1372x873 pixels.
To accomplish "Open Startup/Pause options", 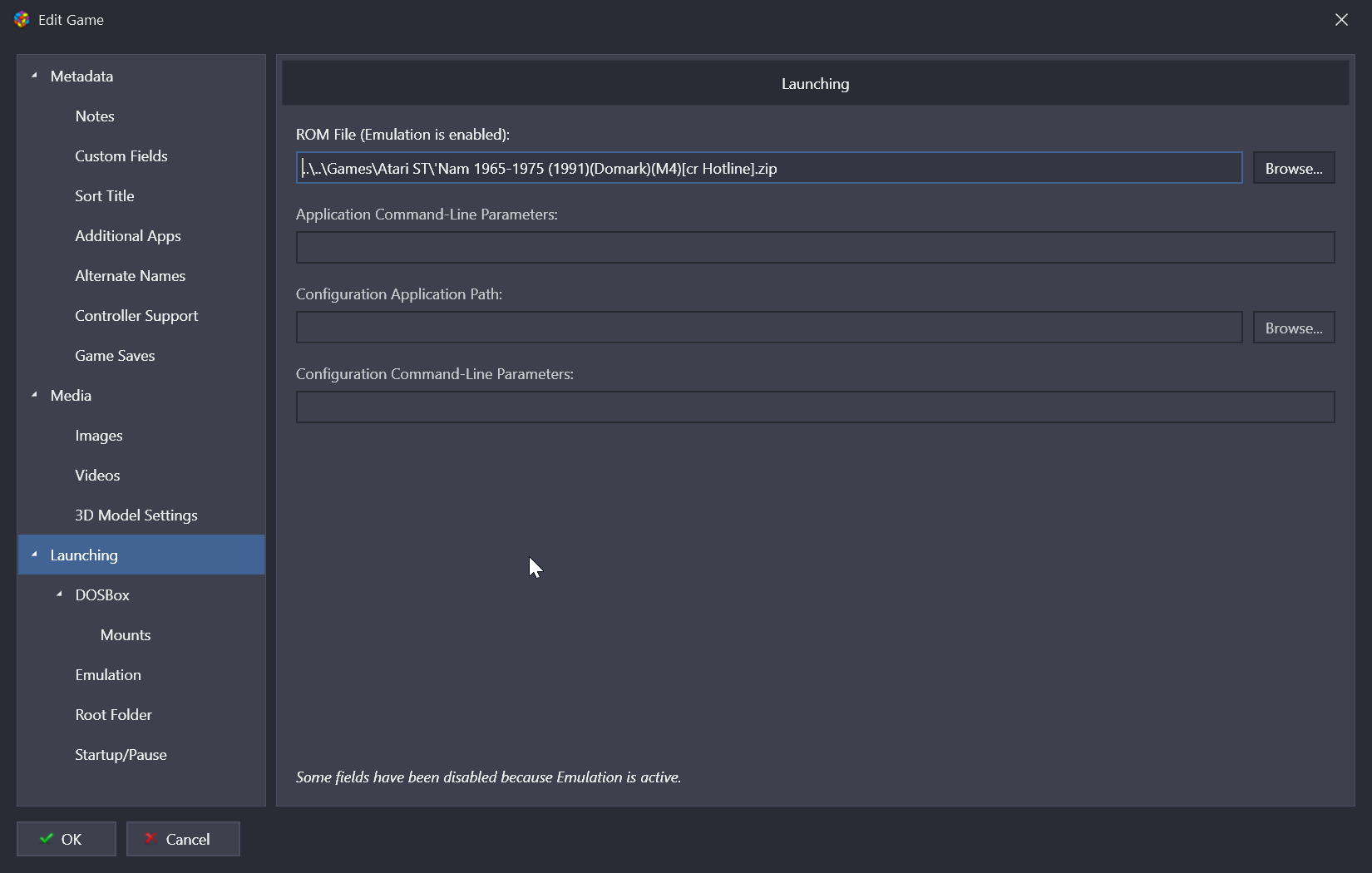I will pos(121,755).
